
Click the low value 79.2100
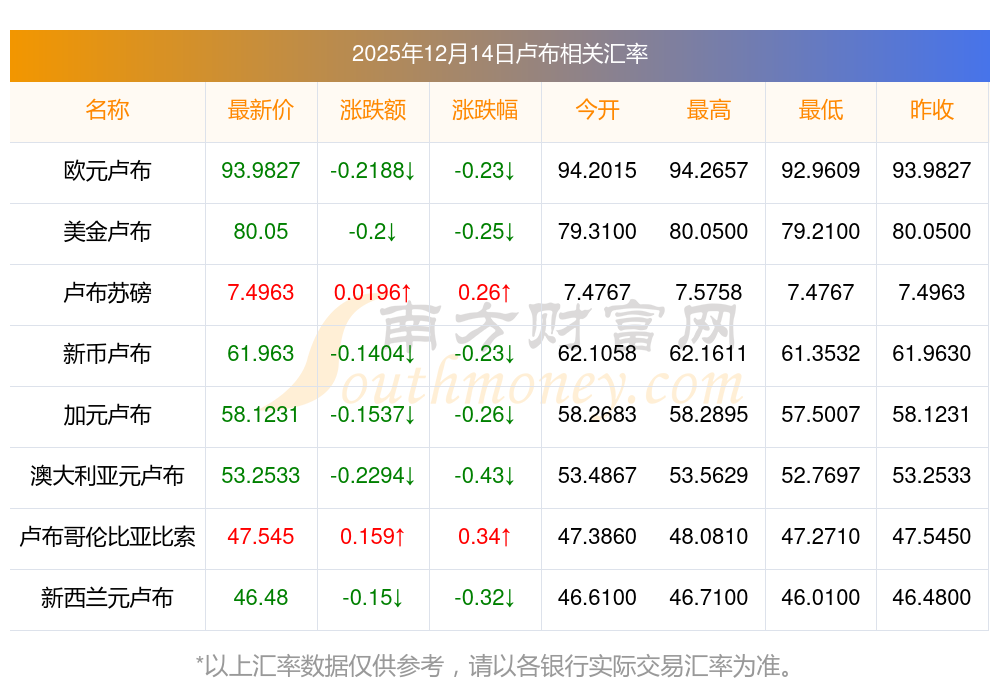pyautogui.click(x=821, y=231)
